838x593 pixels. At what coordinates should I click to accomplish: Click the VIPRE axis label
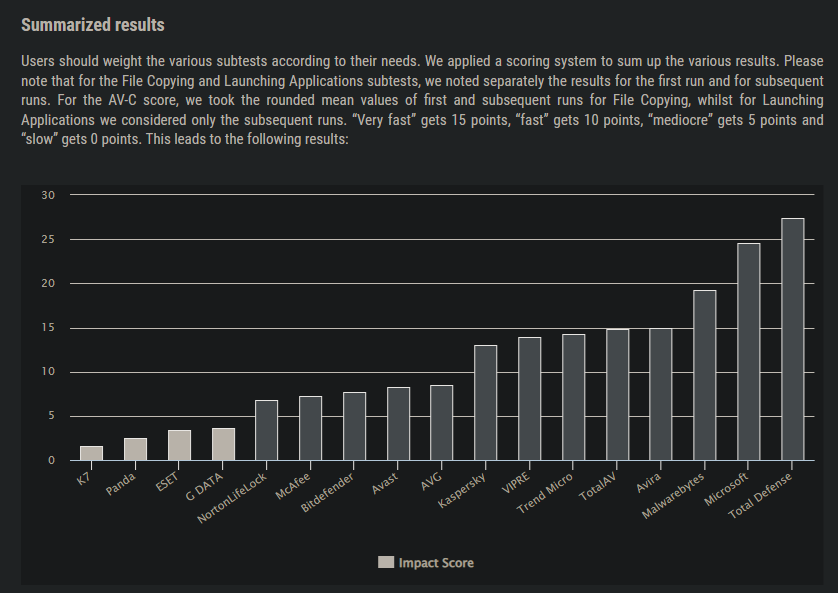click(516, 483)
